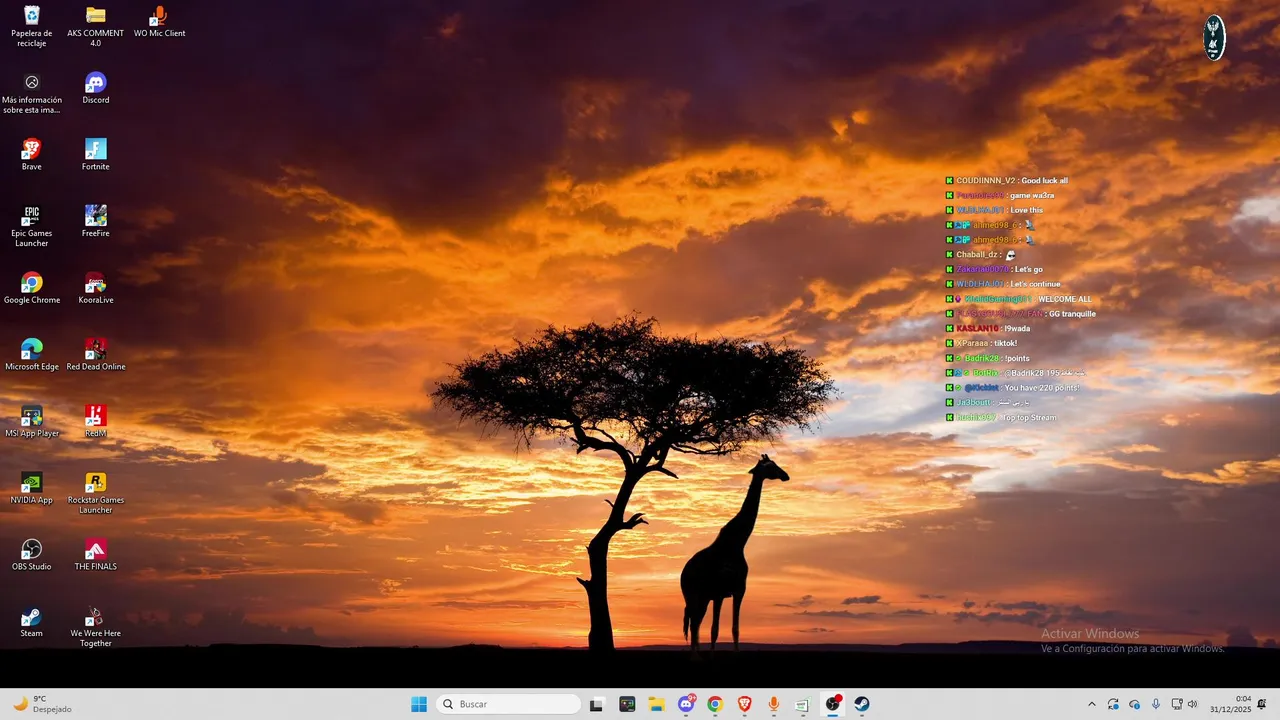Click the chat username 'KASLAN10'

[977, 329]
